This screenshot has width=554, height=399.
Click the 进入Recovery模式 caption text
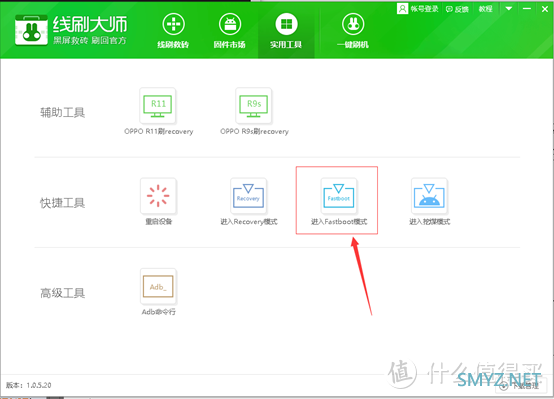(249, 222)
